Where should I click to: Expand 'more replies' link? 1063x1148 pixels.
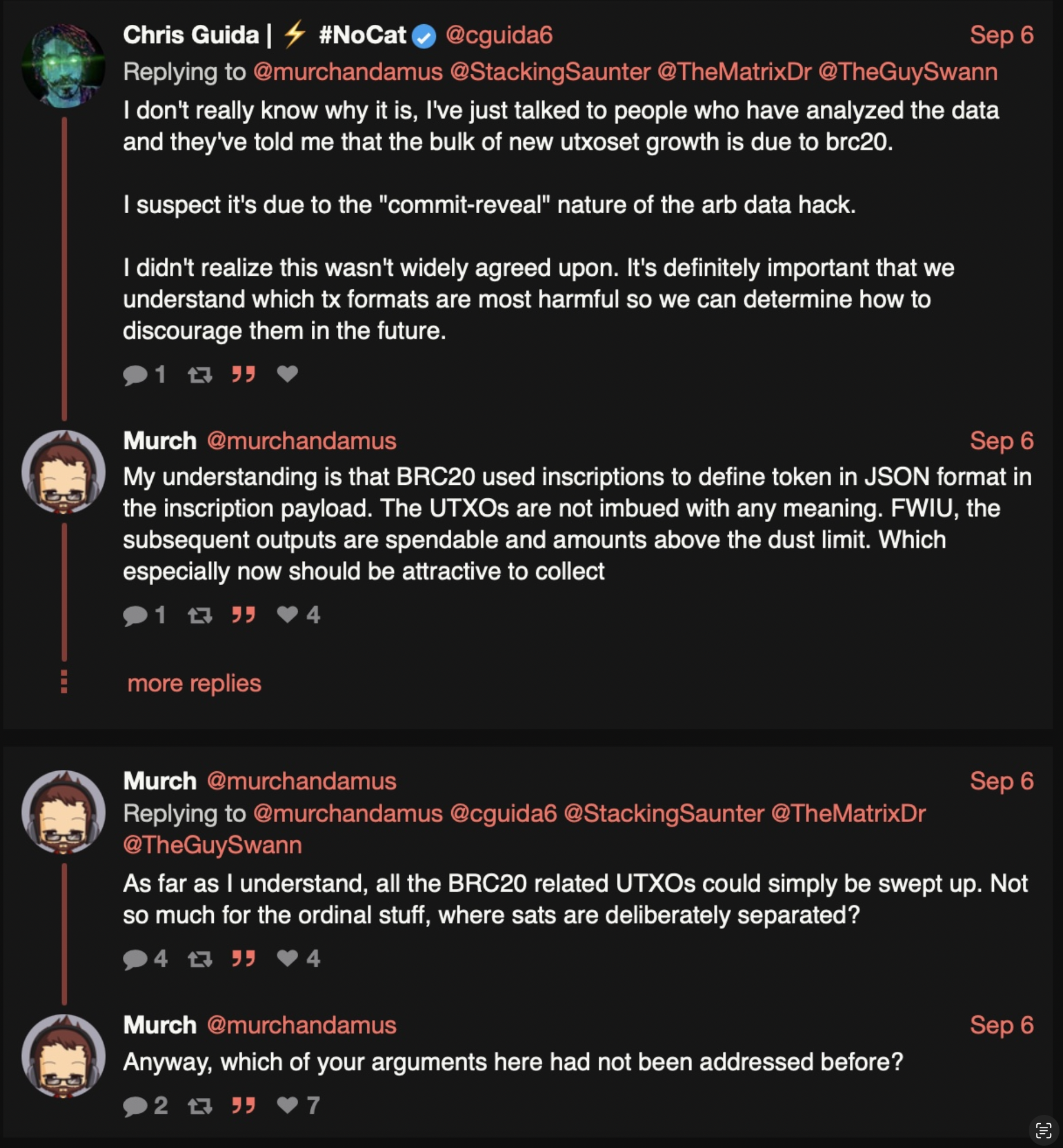tap(194, 683)
